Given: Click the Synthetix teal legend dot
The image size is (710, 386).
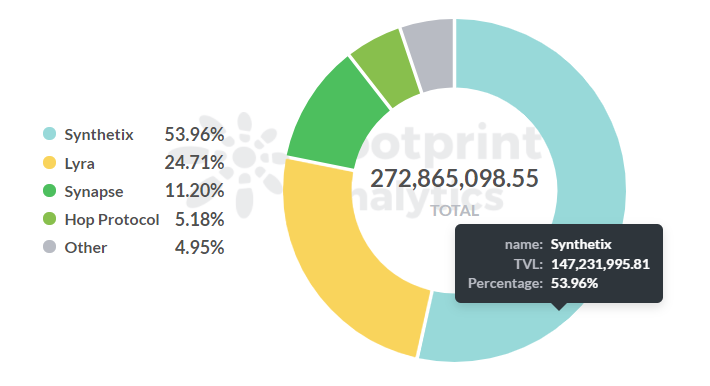Looking at the screenshot, I should pos(49,134).
